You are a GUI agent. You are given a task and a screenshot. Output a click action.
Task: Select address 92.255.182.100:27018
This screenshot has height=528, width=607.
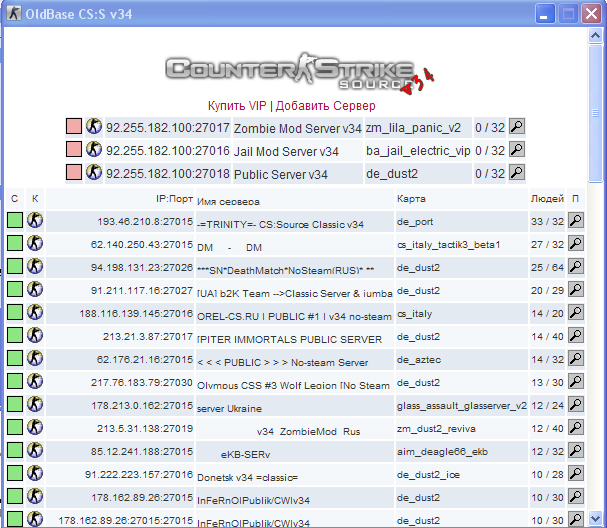pos(168,173)
